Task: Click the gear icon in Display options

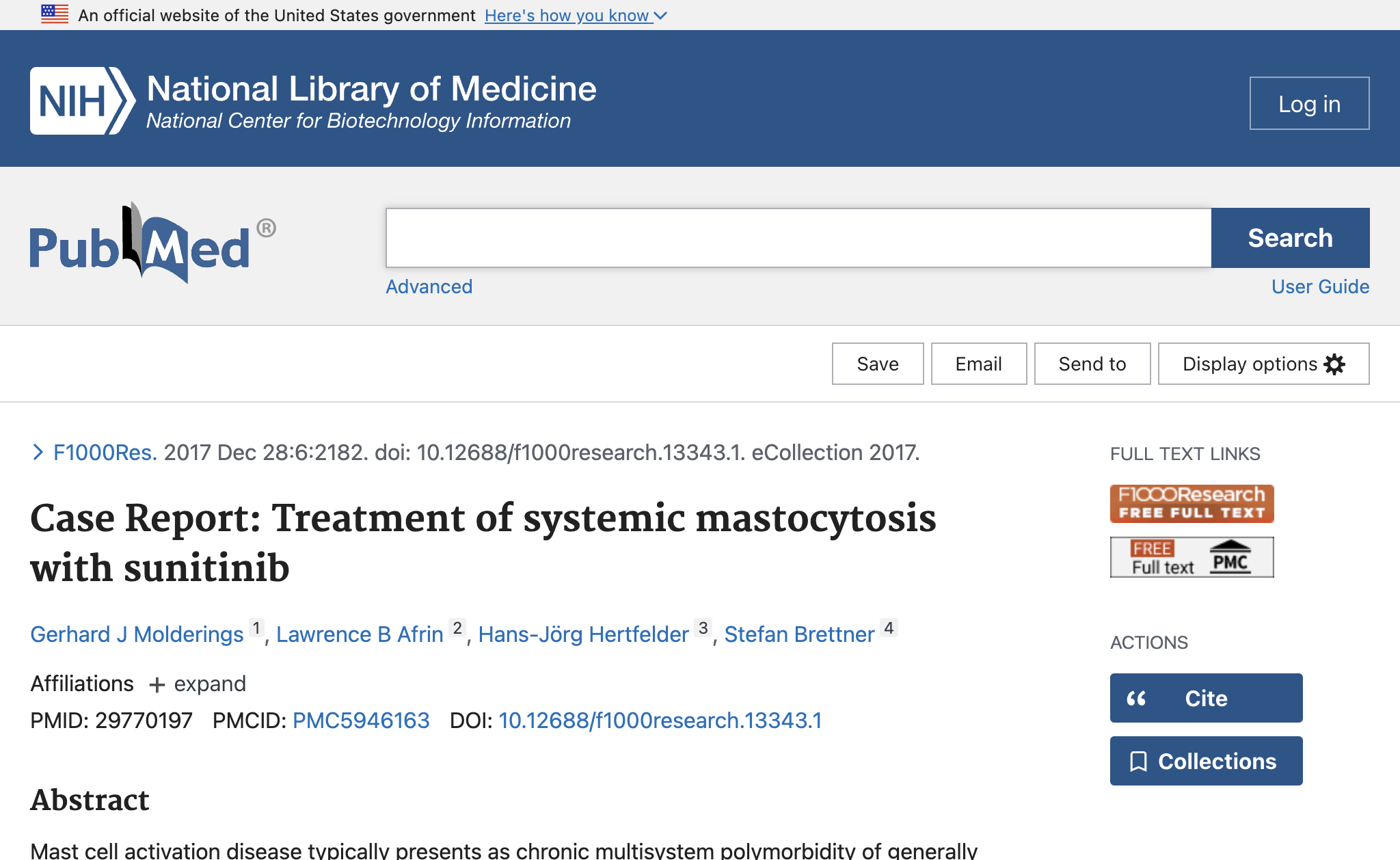Action: click(1334, 364)
